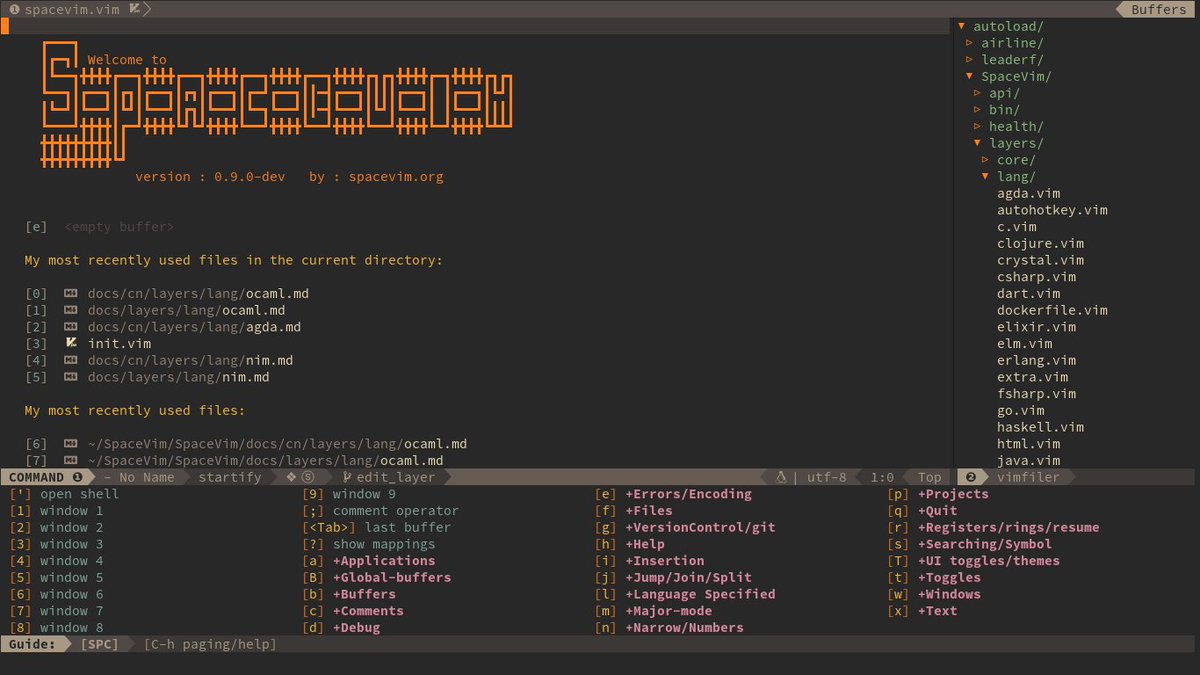Image resolution: width=1200 pixels, height=675 pixels.
Task: Click the syntax-check symbols in the statusline
Action: coord(300,478)
